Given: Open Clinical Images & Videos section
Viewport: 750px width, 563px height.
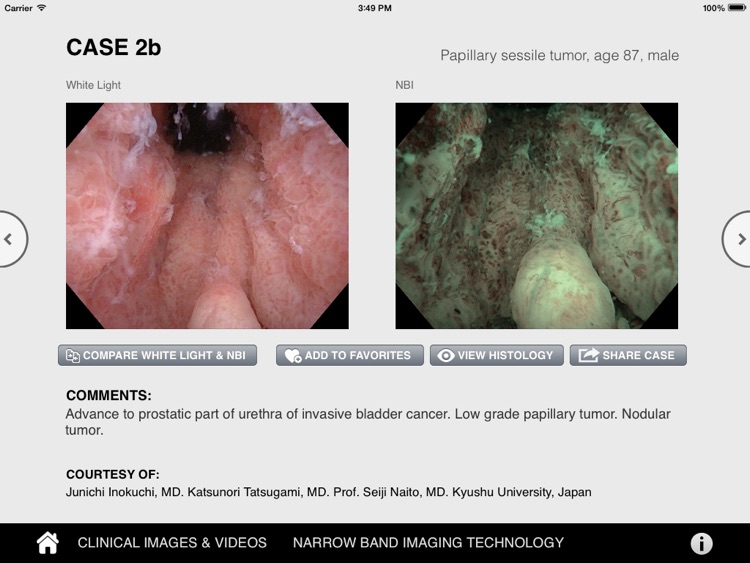Looking at the screenshot, I should (x=172, y=543).
